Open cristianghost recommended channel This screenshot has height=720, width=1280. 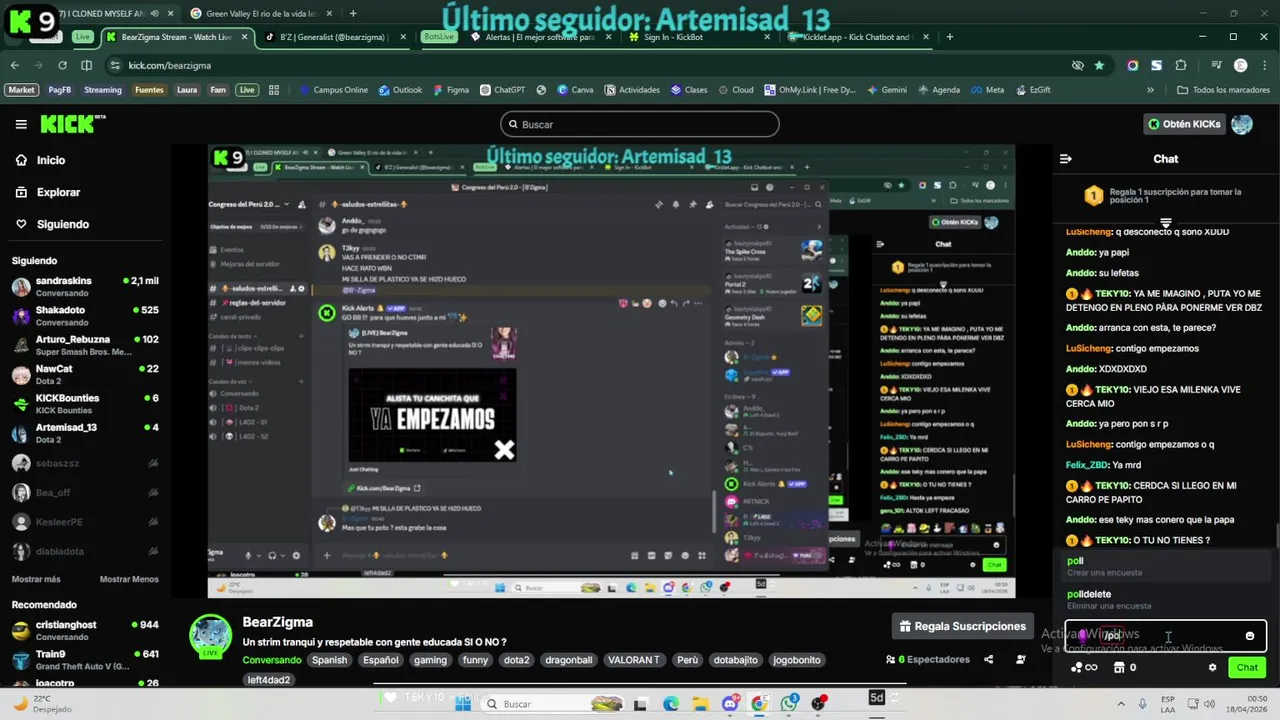point(84,630)
